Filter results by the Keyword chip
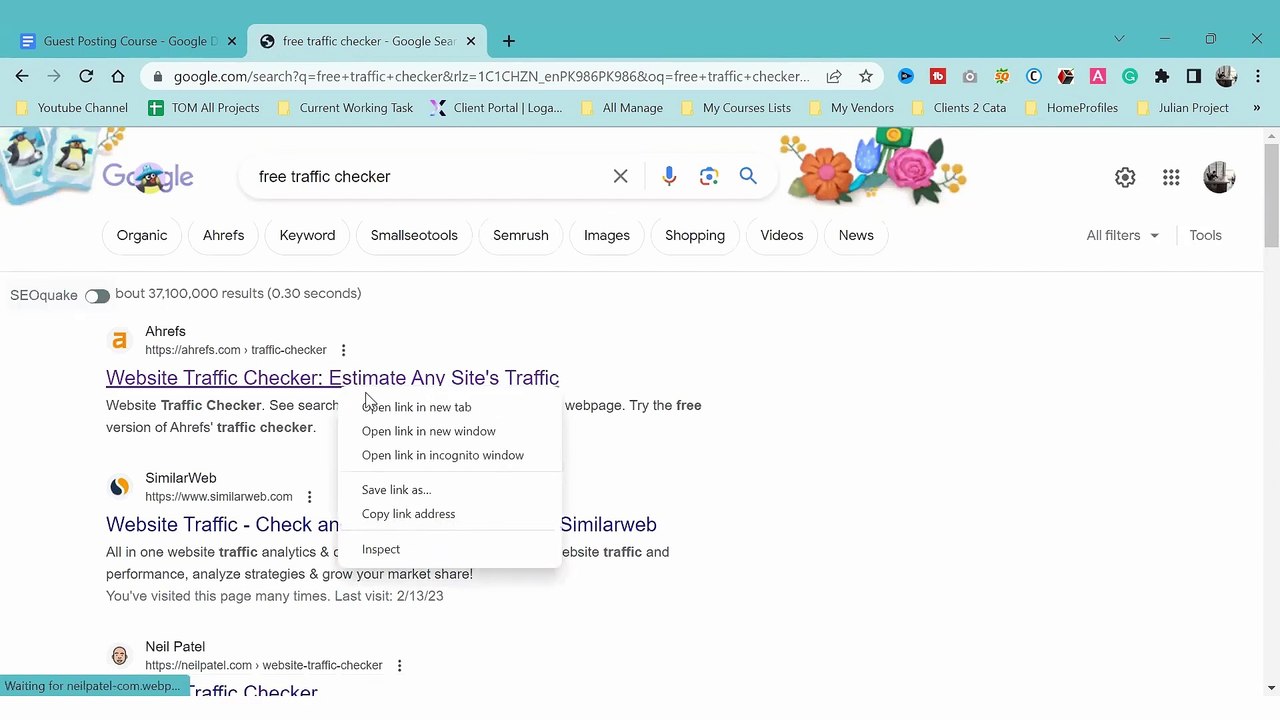1280x720 pixels. tap(307, 235)
